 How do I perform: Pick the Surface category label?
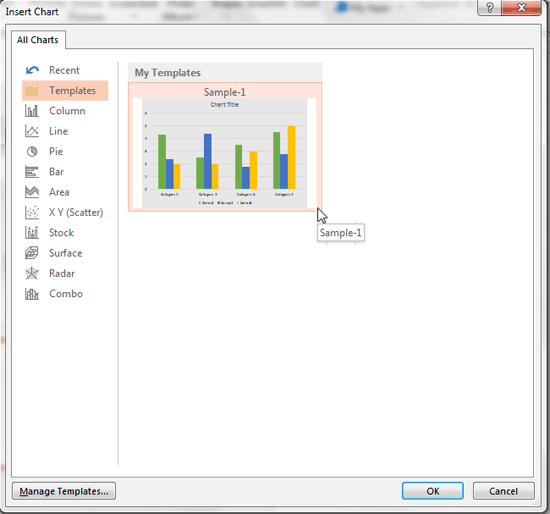click(66, 253)
